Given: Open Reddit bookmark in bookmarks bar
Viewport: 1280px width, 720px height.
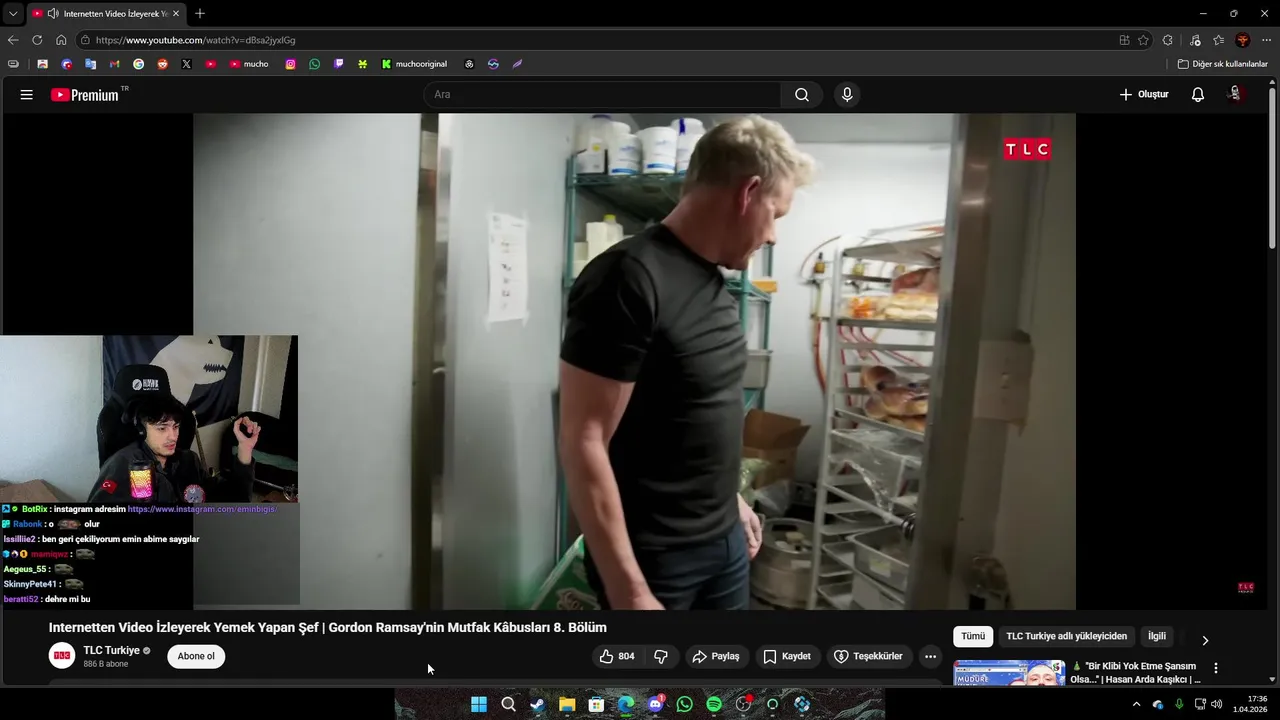Looking at the screenshot, I should point(162,64).
